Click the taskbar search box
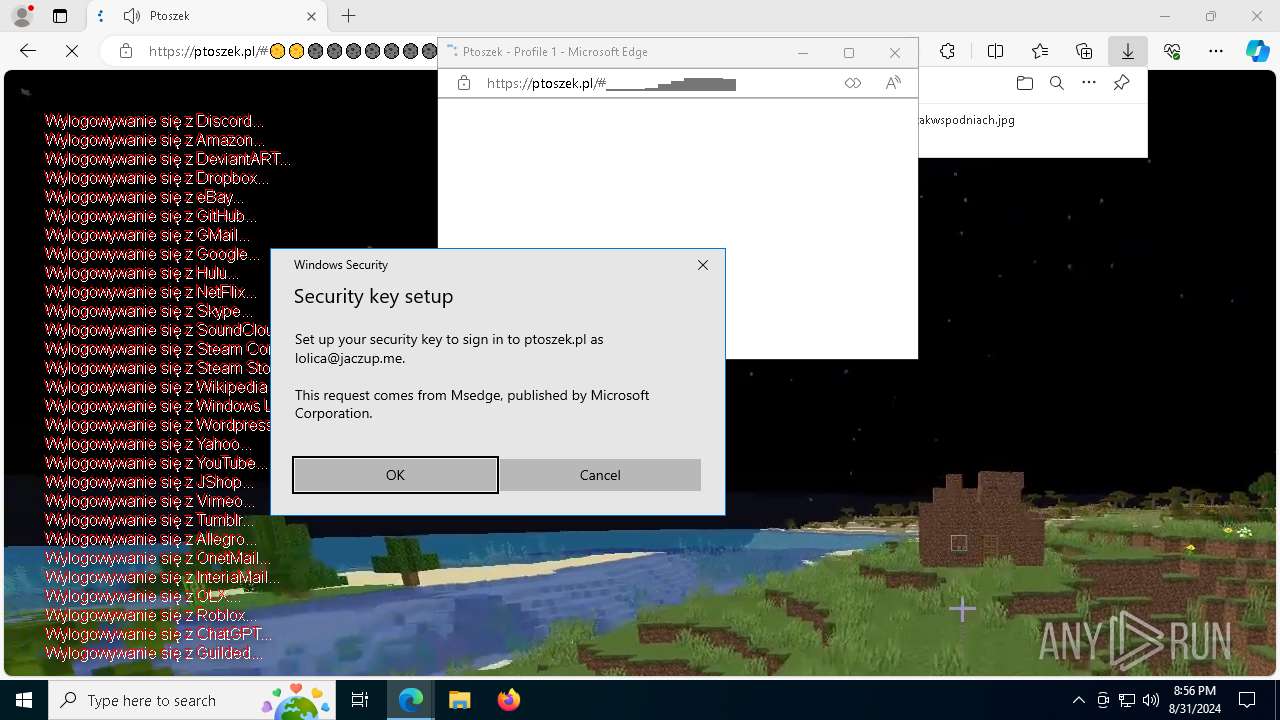The height and width of the screenshot is (720, 1280). pos(192,700)
